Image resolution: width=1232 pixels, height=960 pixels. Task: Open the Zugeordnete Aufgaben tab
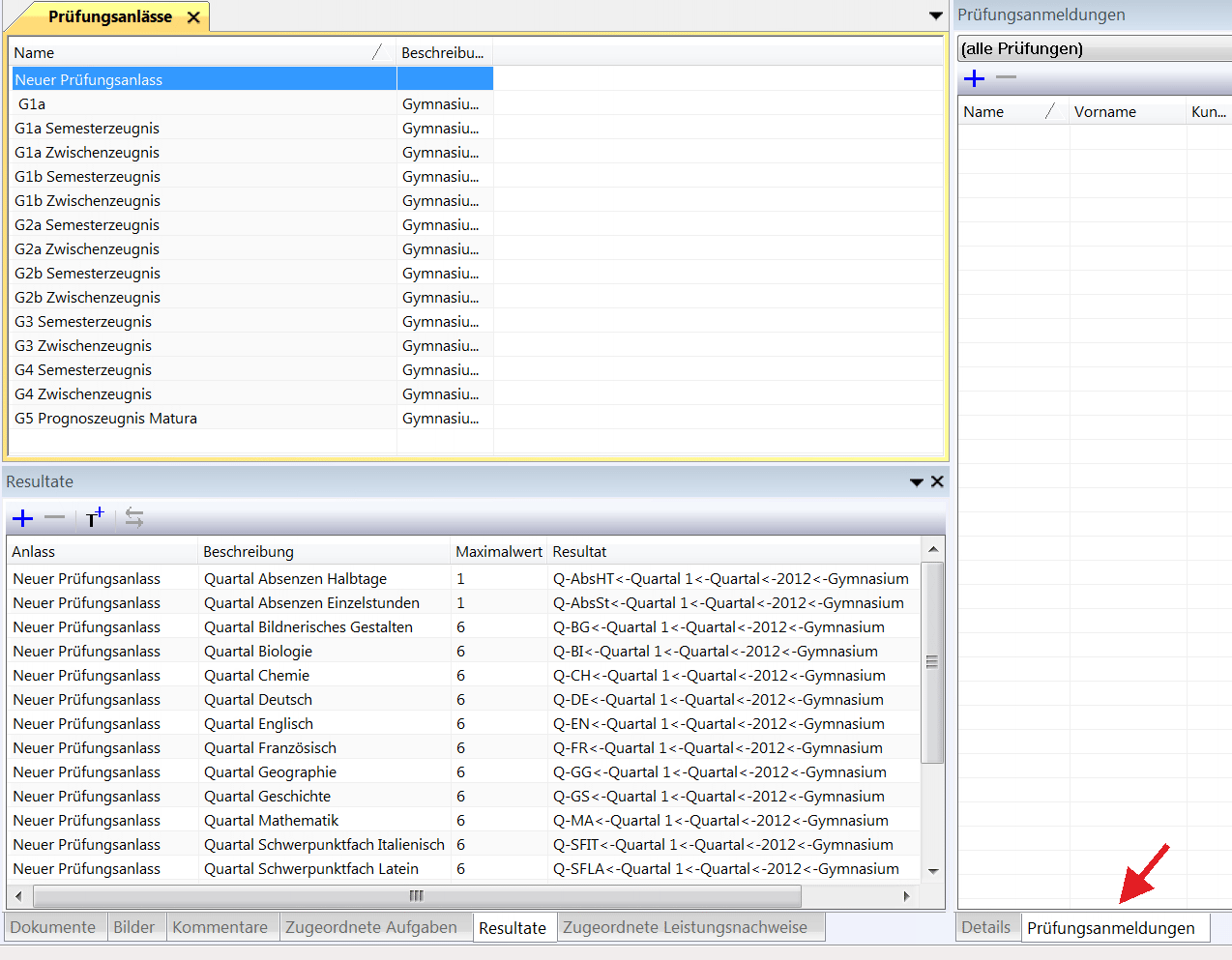coord(370,927)
